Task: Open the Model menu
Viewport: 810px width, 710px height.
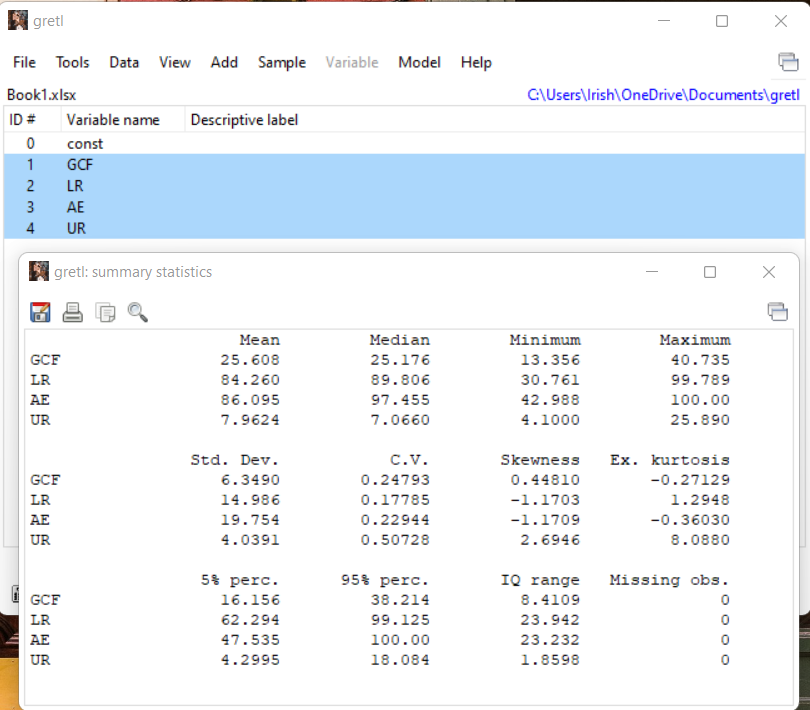Action: point(419,62)
